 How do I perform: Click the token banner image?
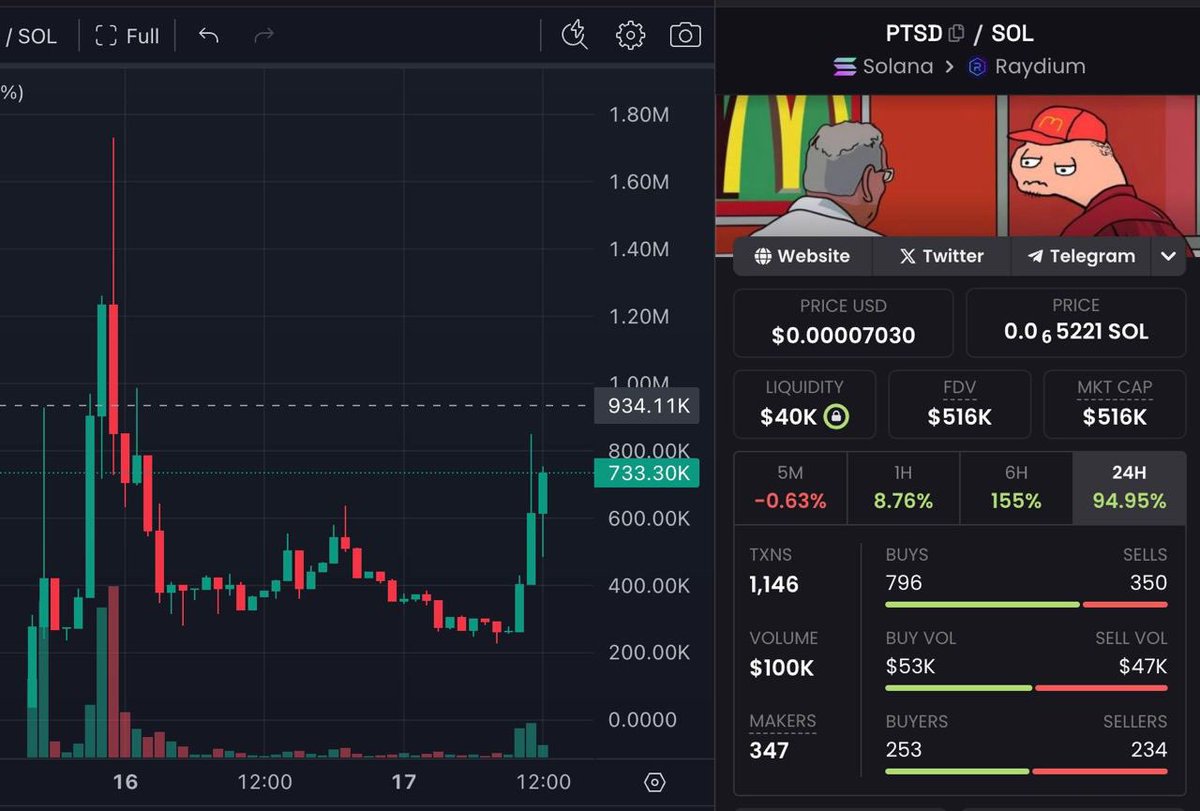tap(957, 165)
